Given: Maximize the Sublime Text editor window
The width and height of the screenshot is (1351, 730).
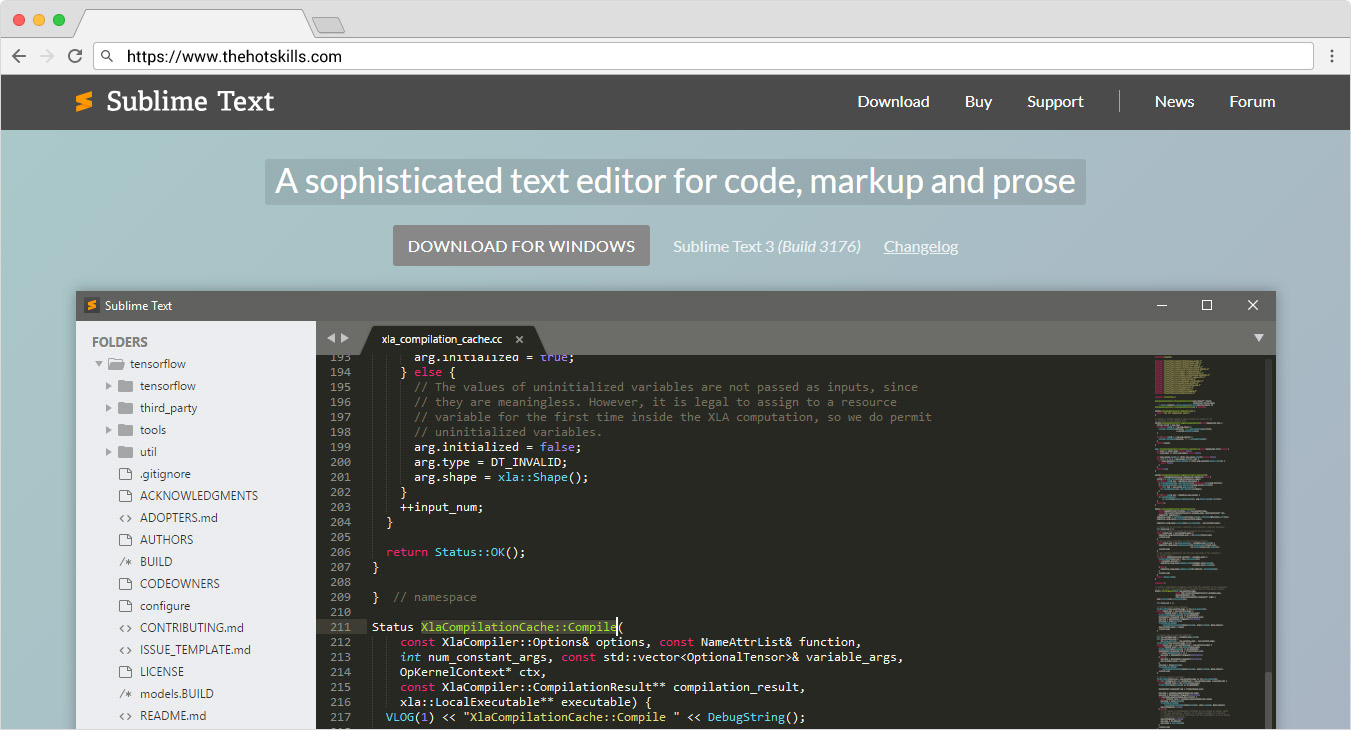Looking at the screenshot, I should point(1207,305).
